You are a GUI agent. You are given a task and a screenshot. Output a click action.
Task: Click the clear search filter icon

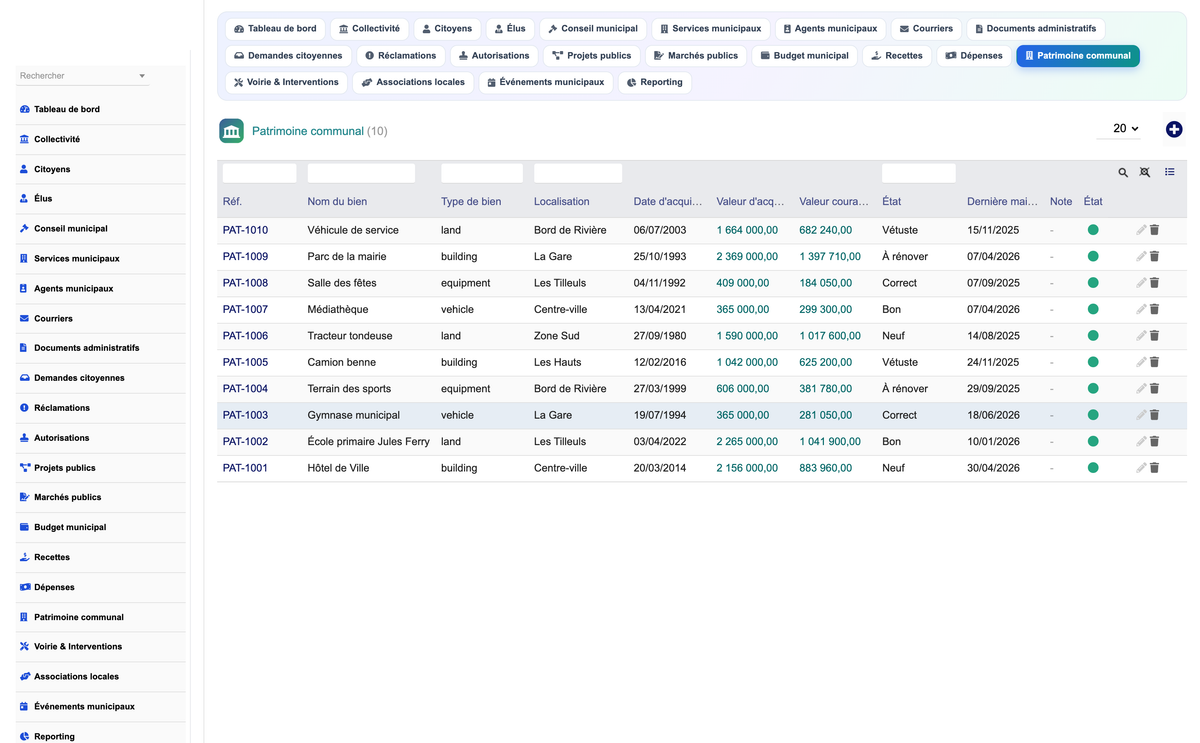point(1145,173)
